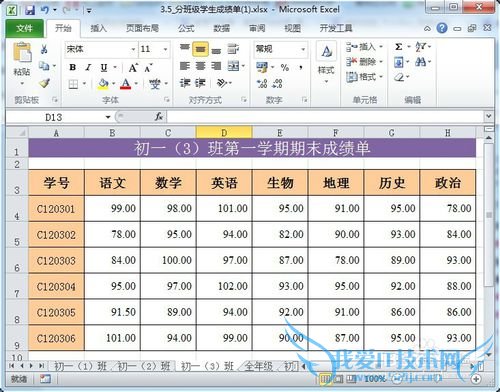Align text left
500x392 pixels.
coord(185,66)
